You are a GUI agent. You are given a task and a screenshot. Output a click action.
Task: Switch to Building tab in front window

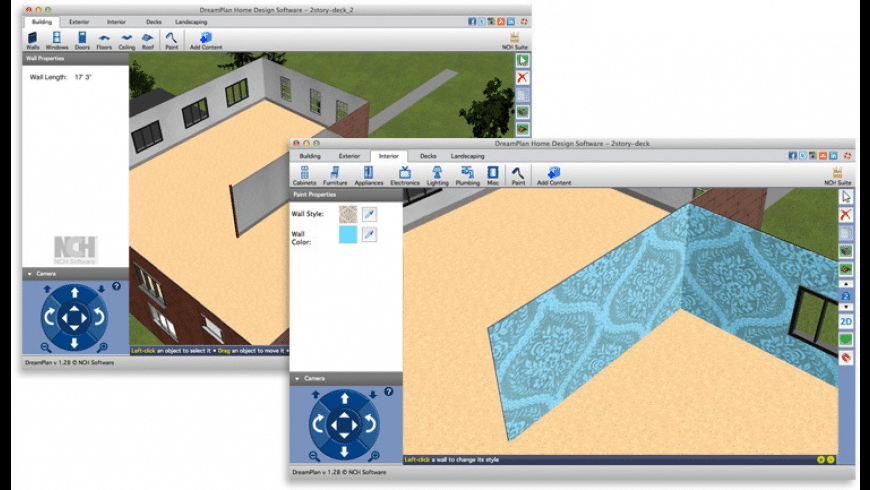tap(310, 156)
